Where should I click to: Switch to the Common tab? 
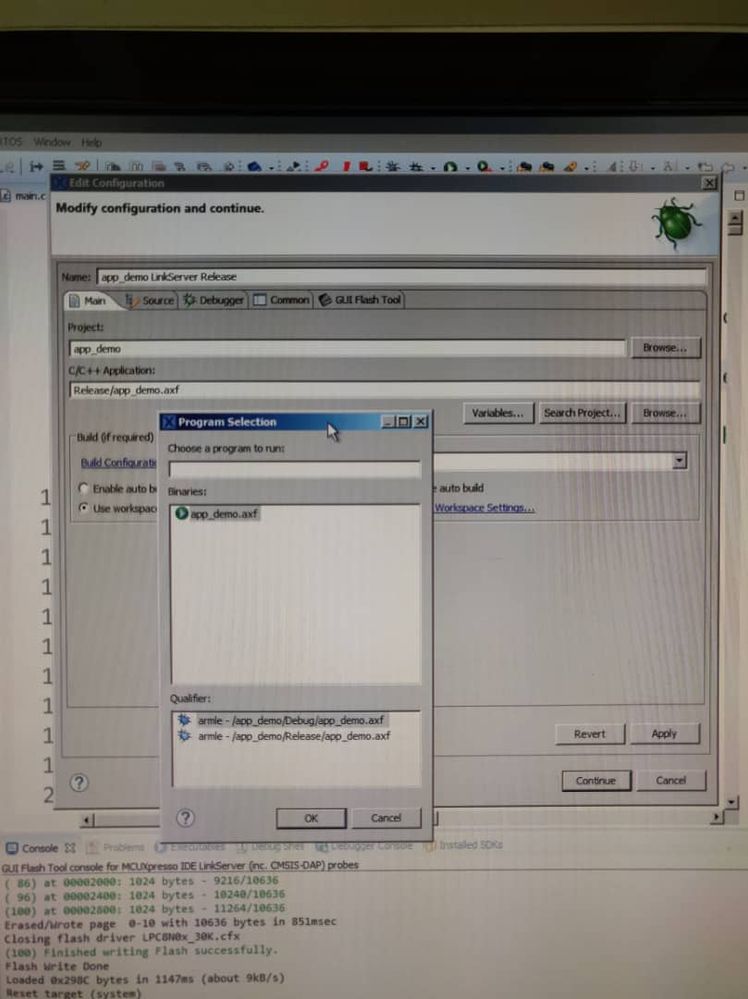click(281, 299)
